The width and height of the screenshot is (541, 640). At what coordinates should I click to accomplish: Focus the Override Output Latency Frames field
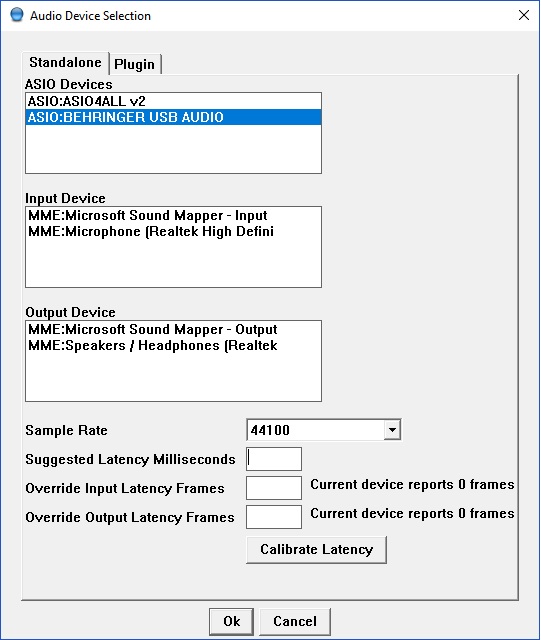(274, 517)
